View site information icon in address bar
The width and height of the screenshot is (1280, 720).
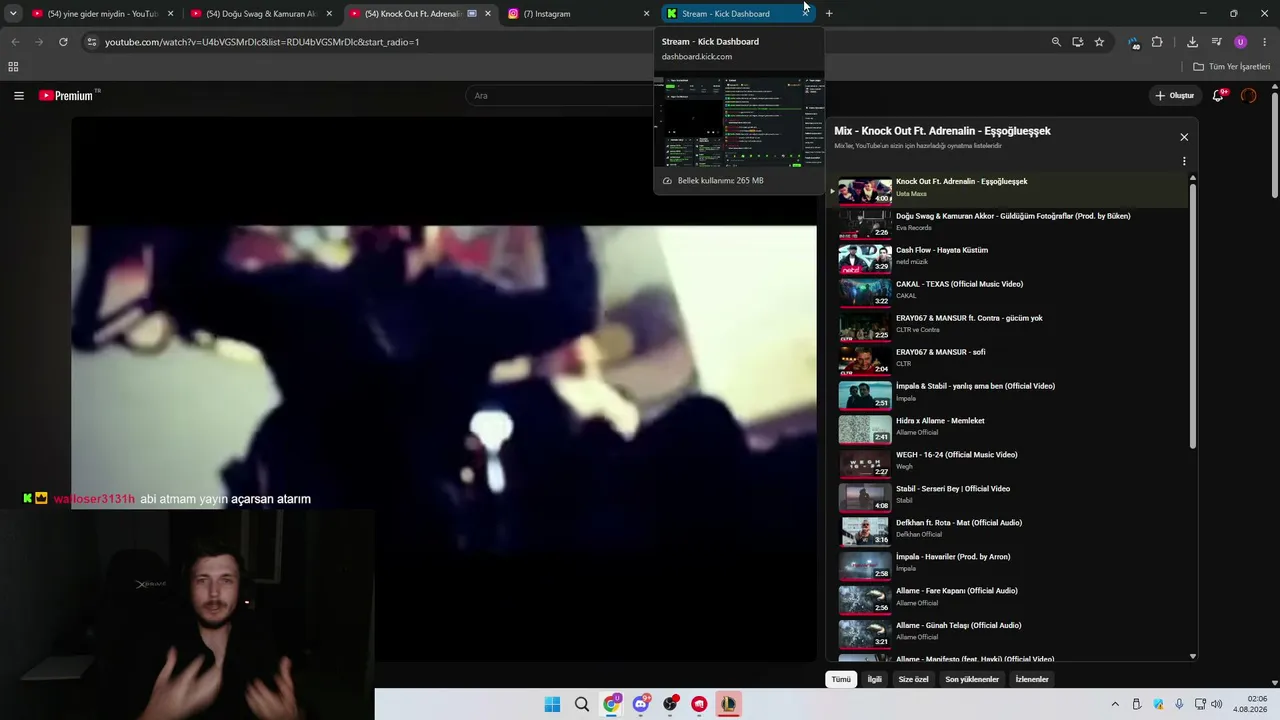[x=91, y=42]
